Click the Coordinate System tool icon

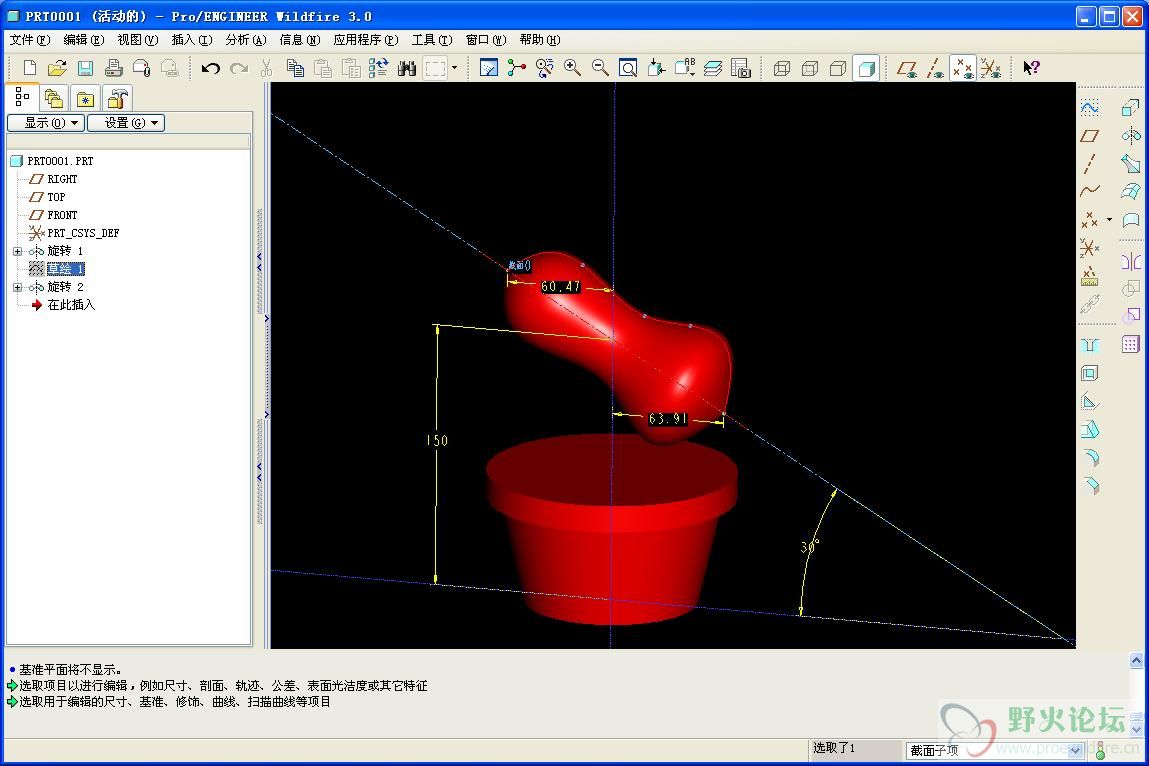point(1090,248)
